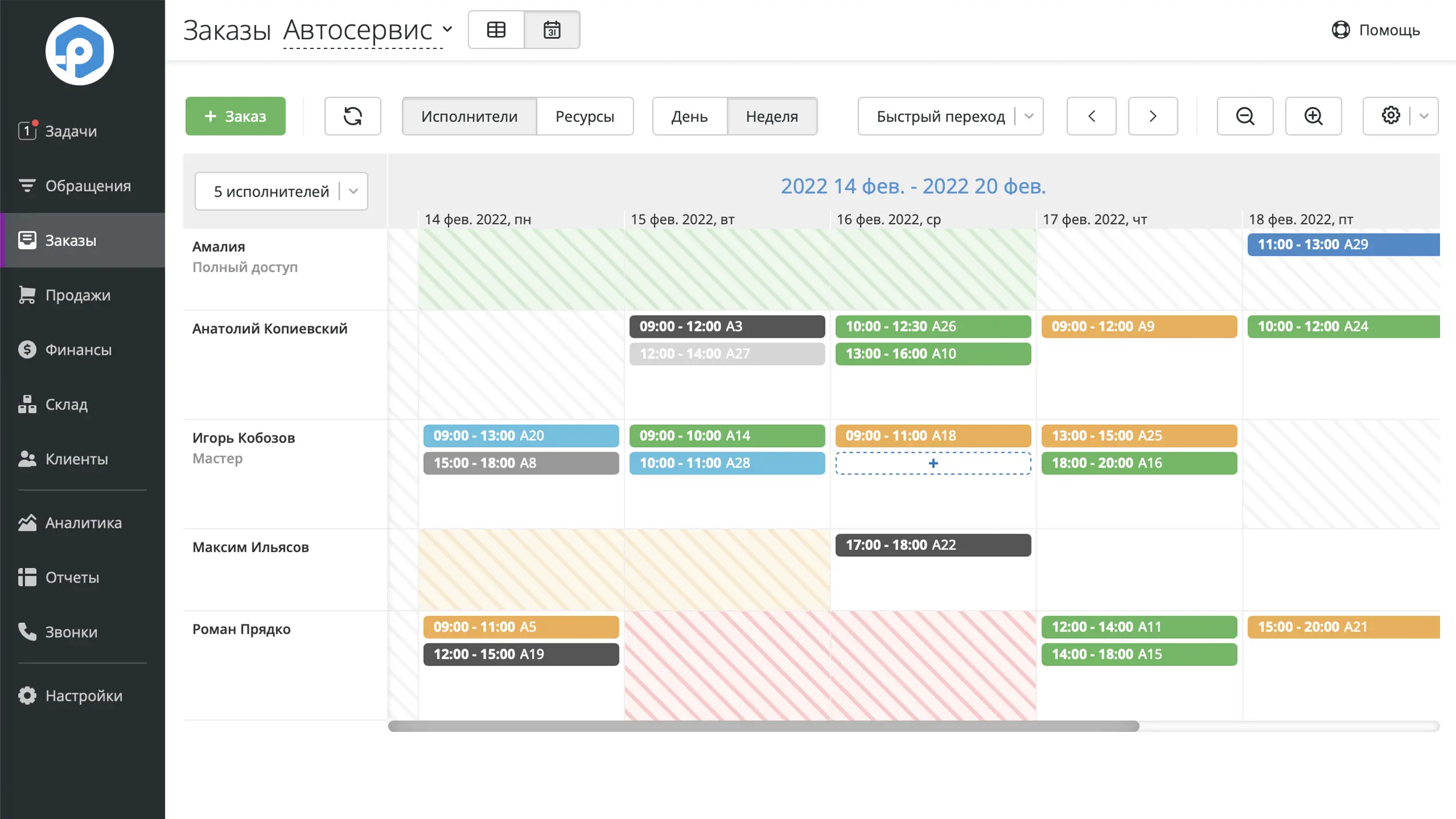The width and height of the screenshot is (1456, 819).
Task: Open Быстрый переход dropdown
Action: pyautogui.click(x=950, y=116)
